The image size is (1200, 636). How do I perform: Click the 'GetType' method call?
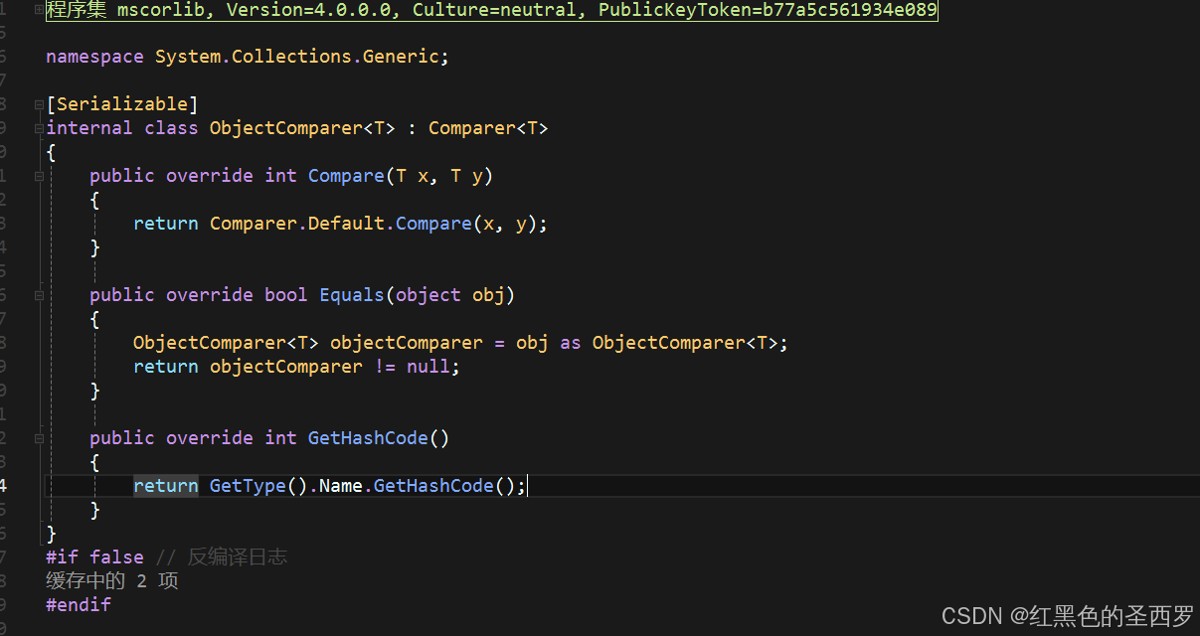pos(247,486)
